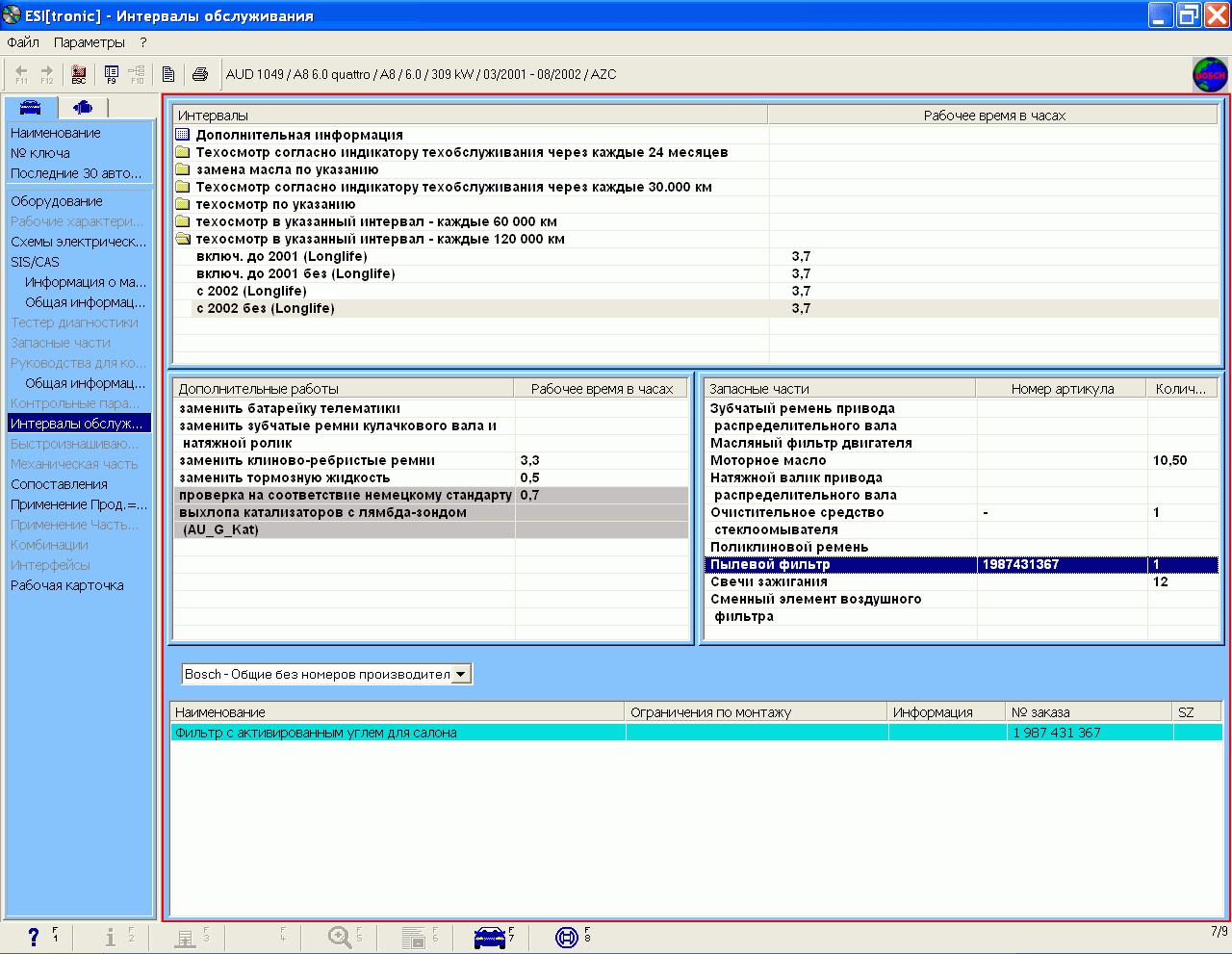
Task: Open Рабочая карточка in sidebar
Action: (x=67, y=585)
